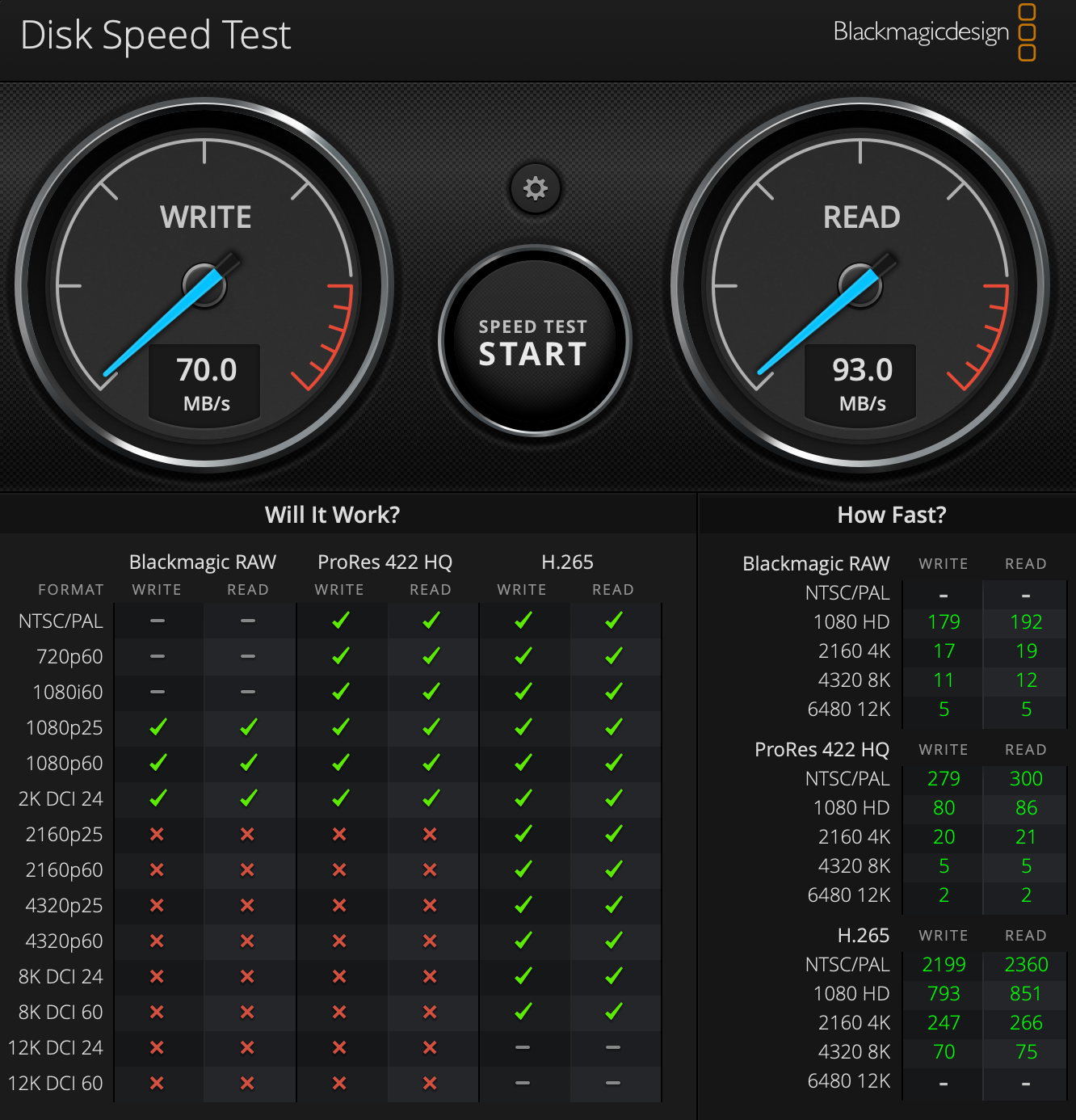Open the settings gear icon
The image size is (1076, 1120).
point(535,188)
